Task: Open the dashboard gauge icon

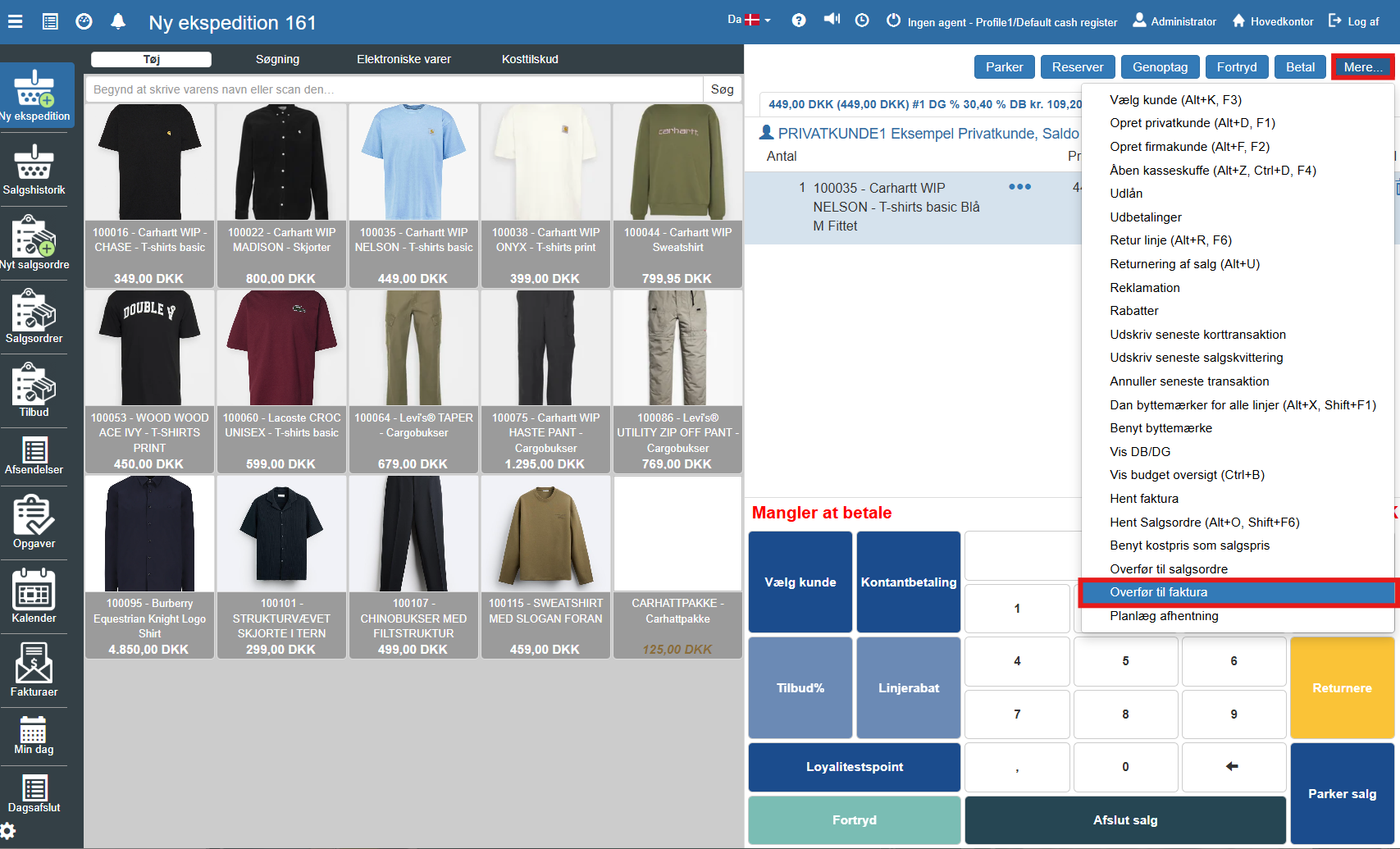Action: [84, 22]
